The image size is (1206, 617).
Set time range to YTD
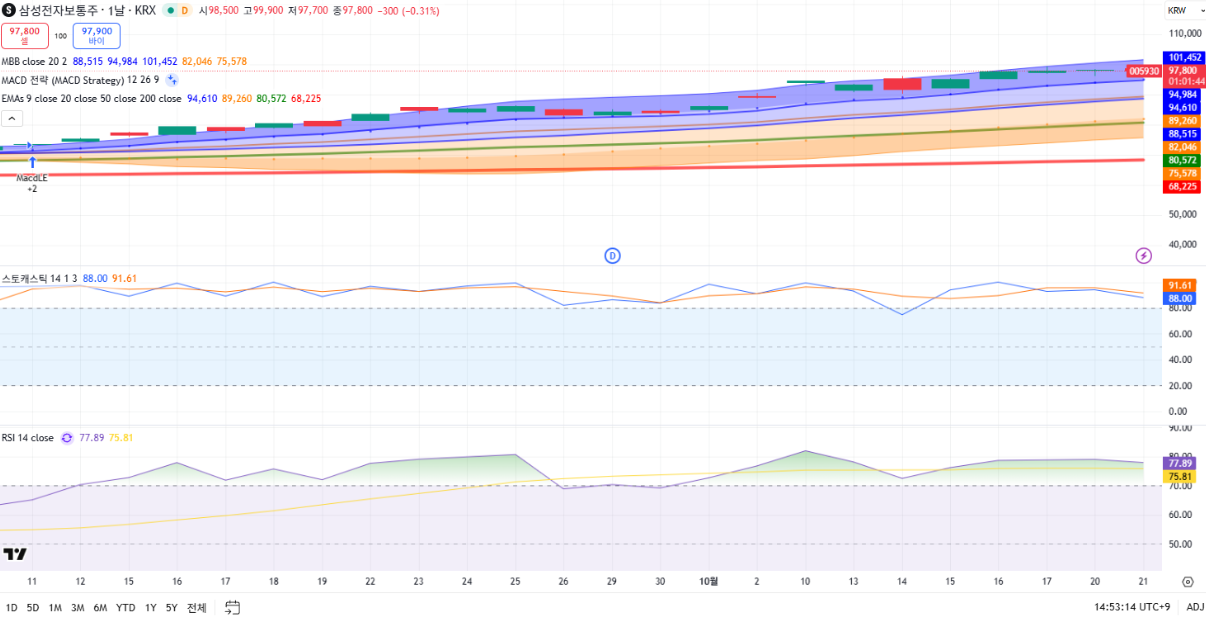pyautogui.click(x=125, y=607)
